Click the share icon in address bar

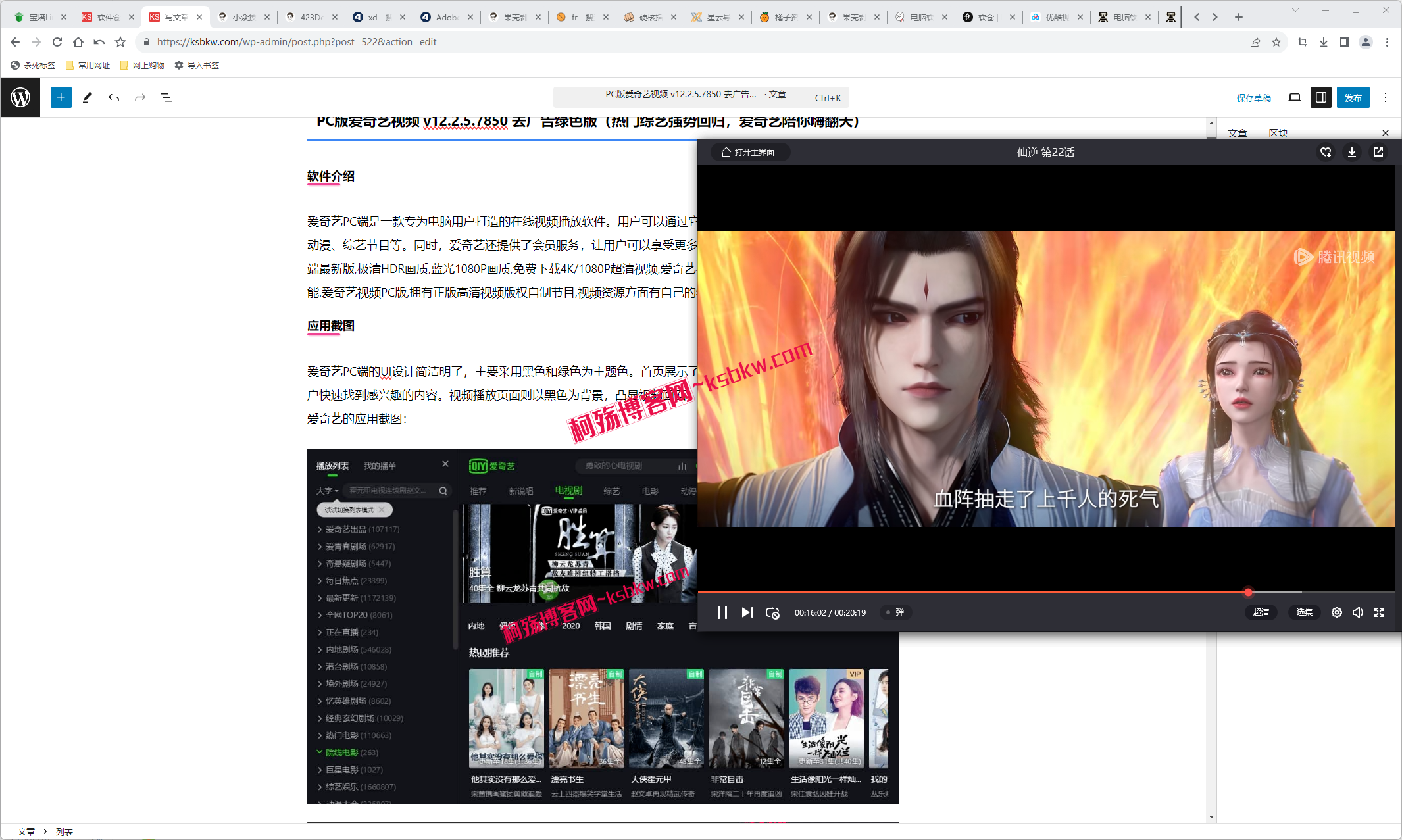click(x=1255, y=42)
